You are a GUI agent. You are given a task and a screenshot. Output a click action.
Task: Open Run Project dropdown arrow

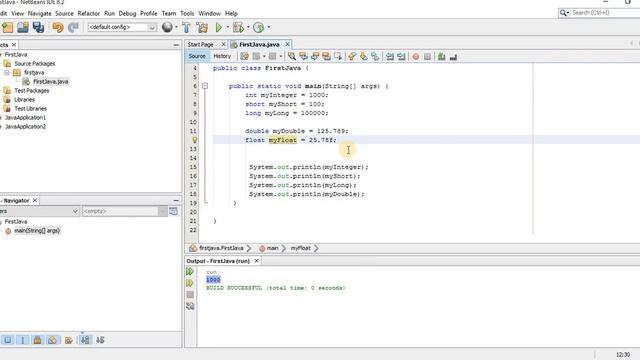(x=227, y=27)
